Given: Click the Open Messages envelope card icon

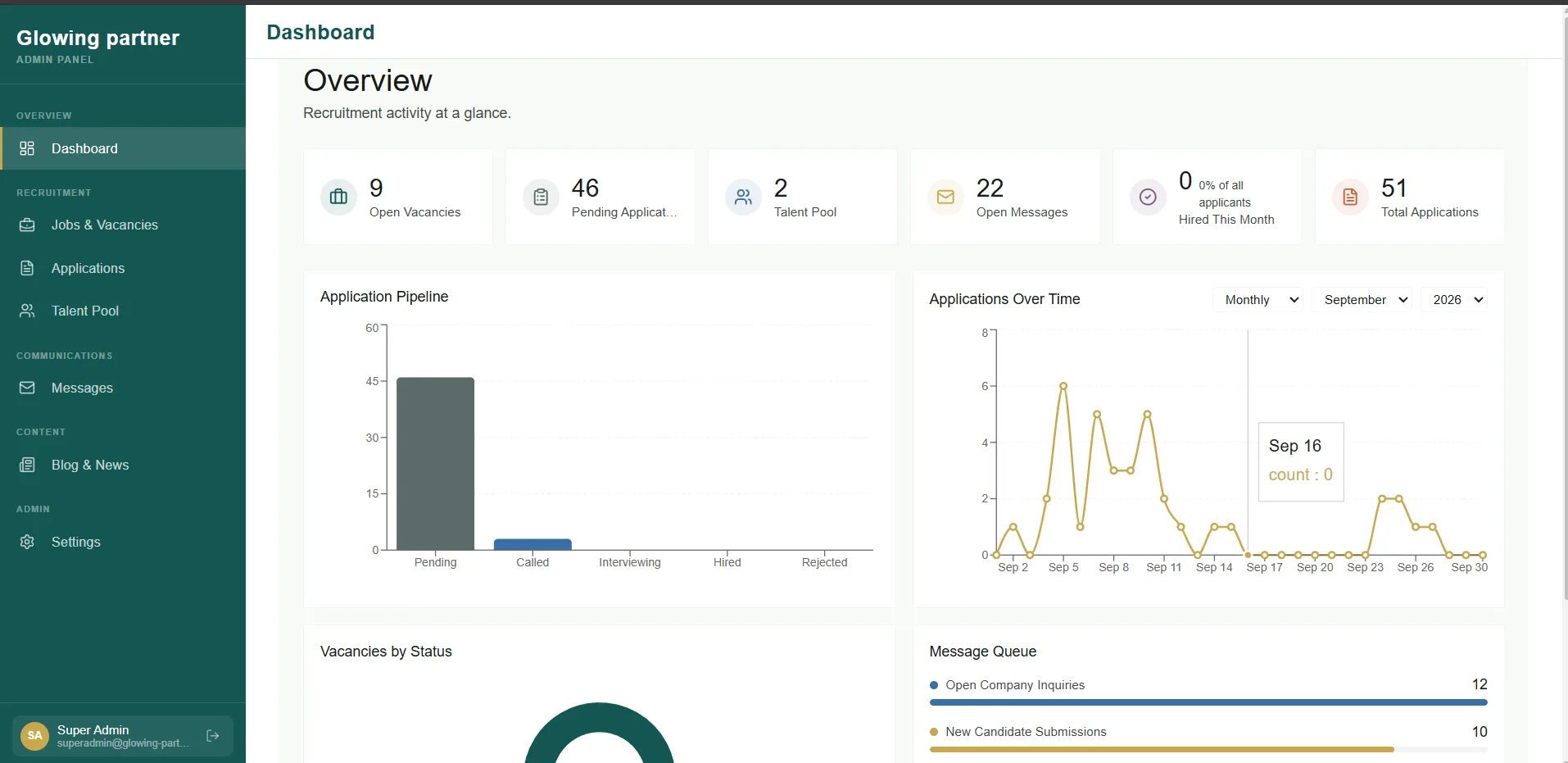Looking at the screenshot, I should (x=945, y=197).
